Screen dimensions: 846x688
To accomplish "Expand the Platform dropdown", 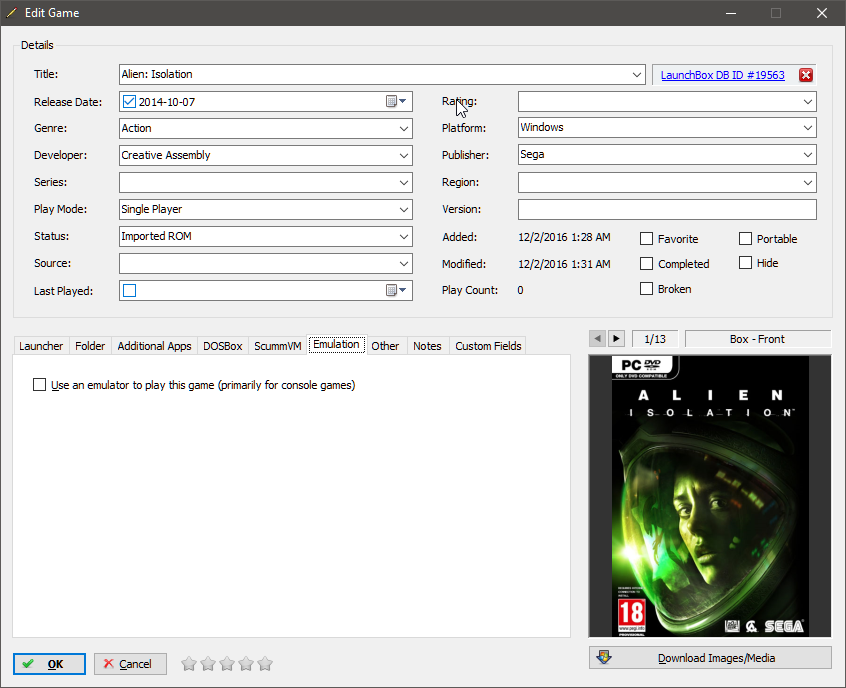I will (808, 128).
